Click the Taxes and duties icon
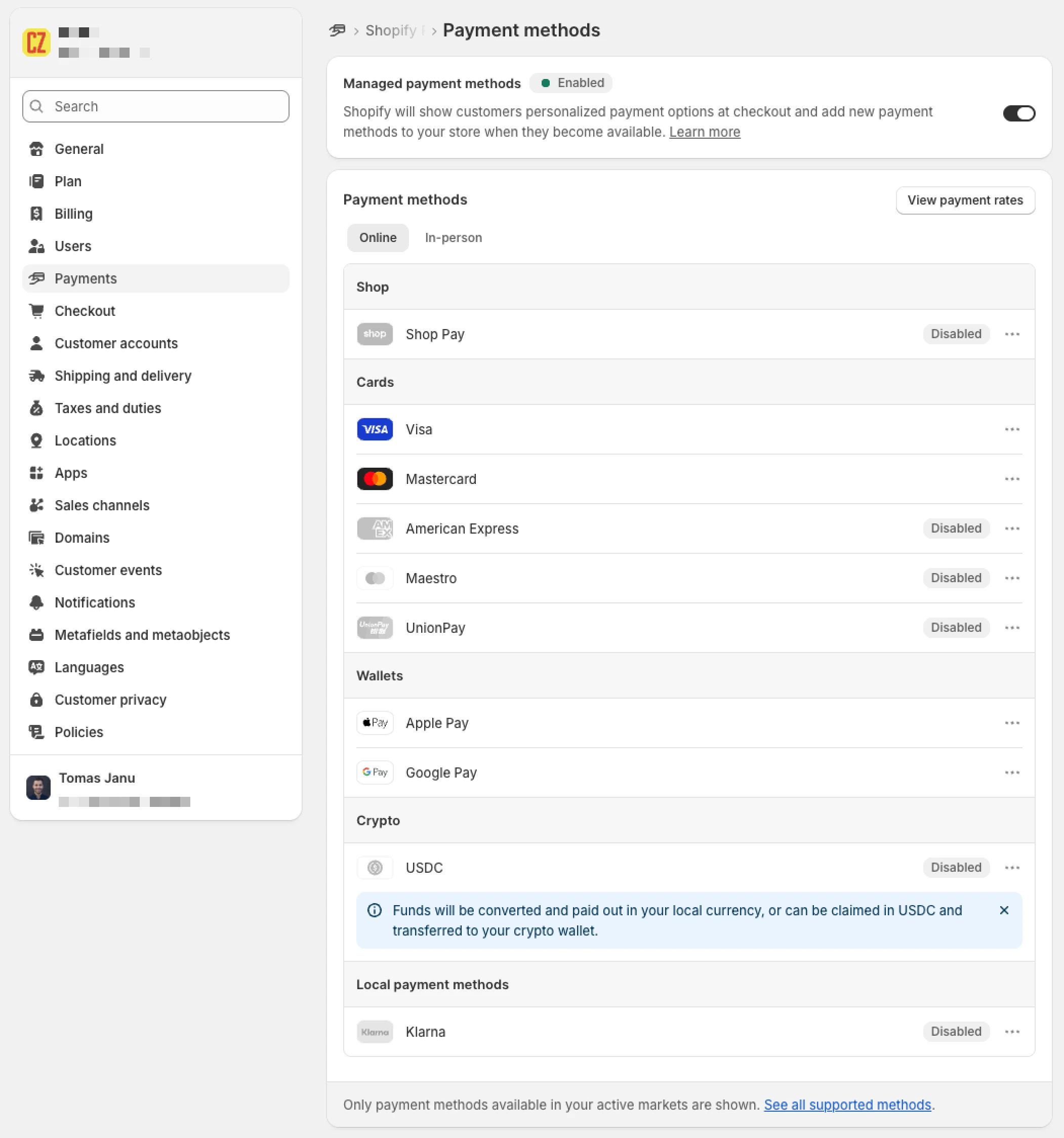 (x=36, y=408)
